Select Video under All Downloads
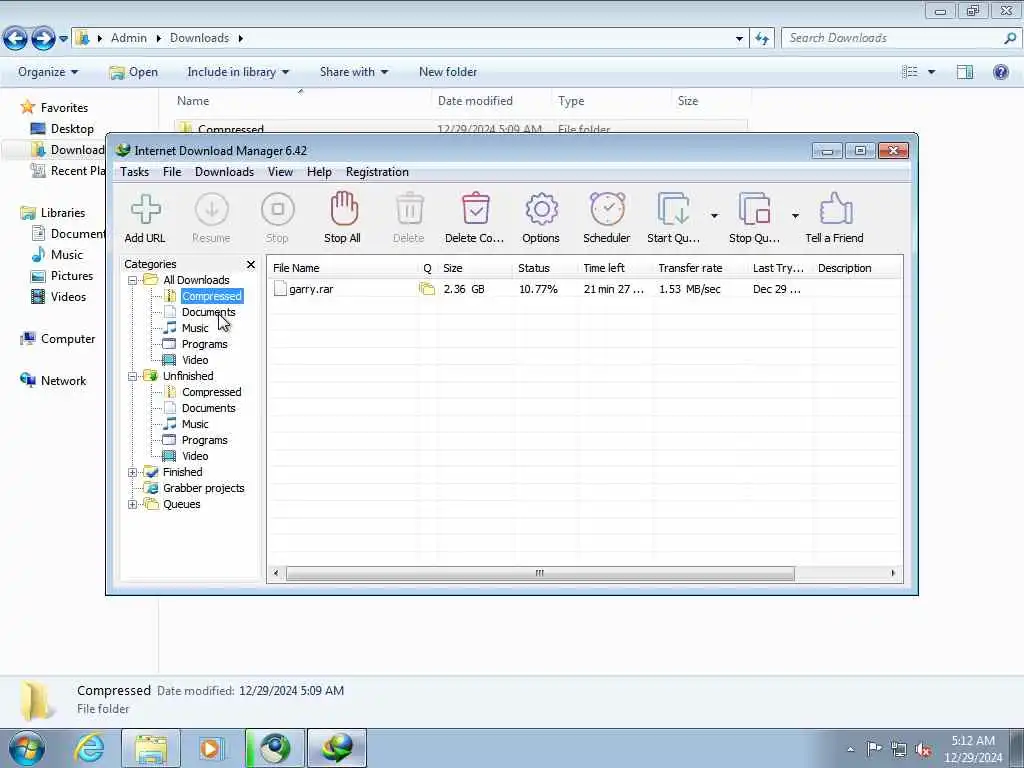 [x=195, y=360]
